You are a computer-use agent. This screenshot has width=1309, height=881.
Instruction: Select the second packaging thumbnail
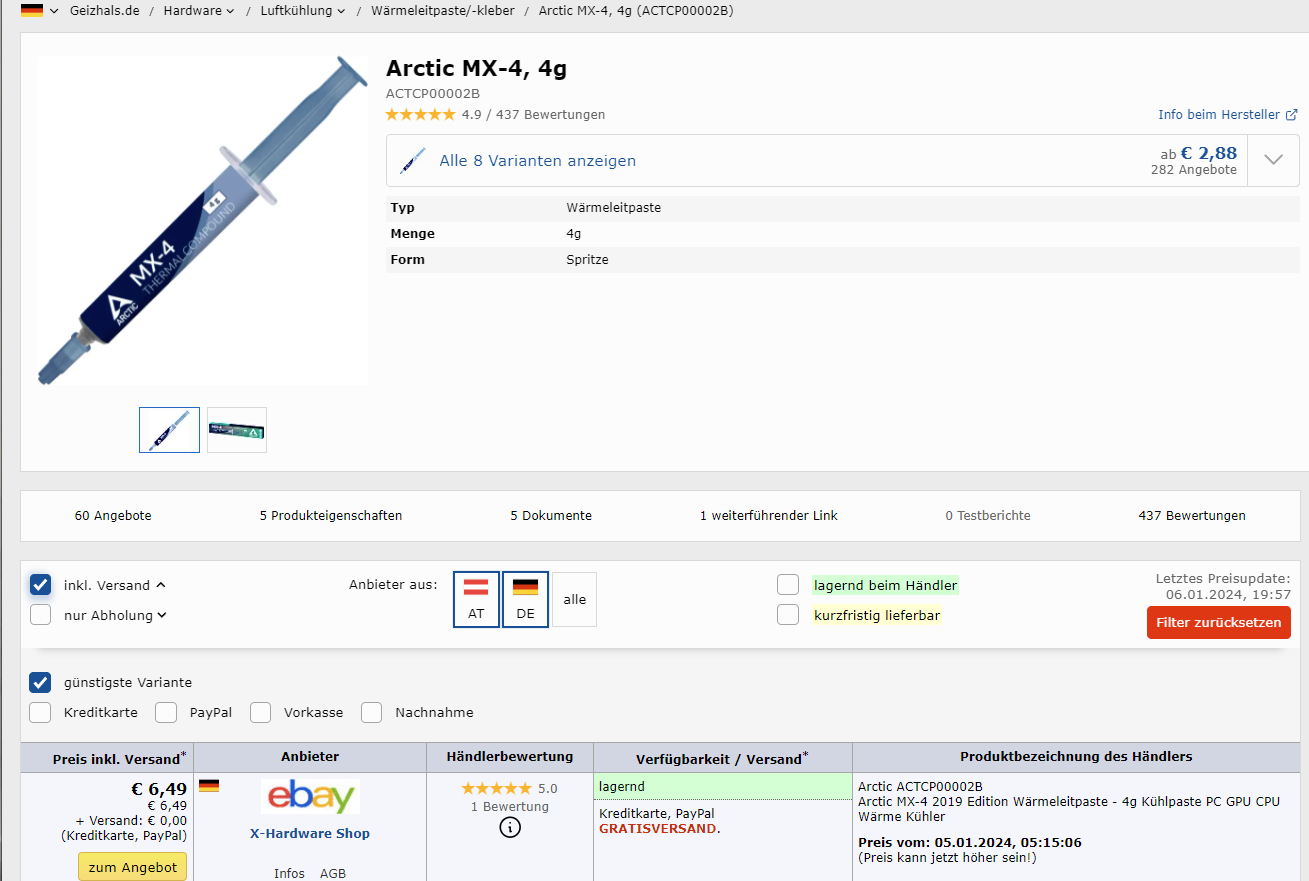tap(237, 430)
